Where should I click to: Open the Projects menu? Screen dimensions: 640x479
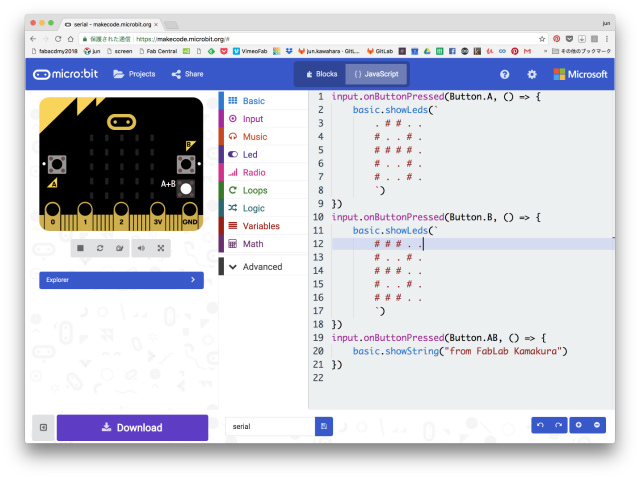[x=134, y=74]
